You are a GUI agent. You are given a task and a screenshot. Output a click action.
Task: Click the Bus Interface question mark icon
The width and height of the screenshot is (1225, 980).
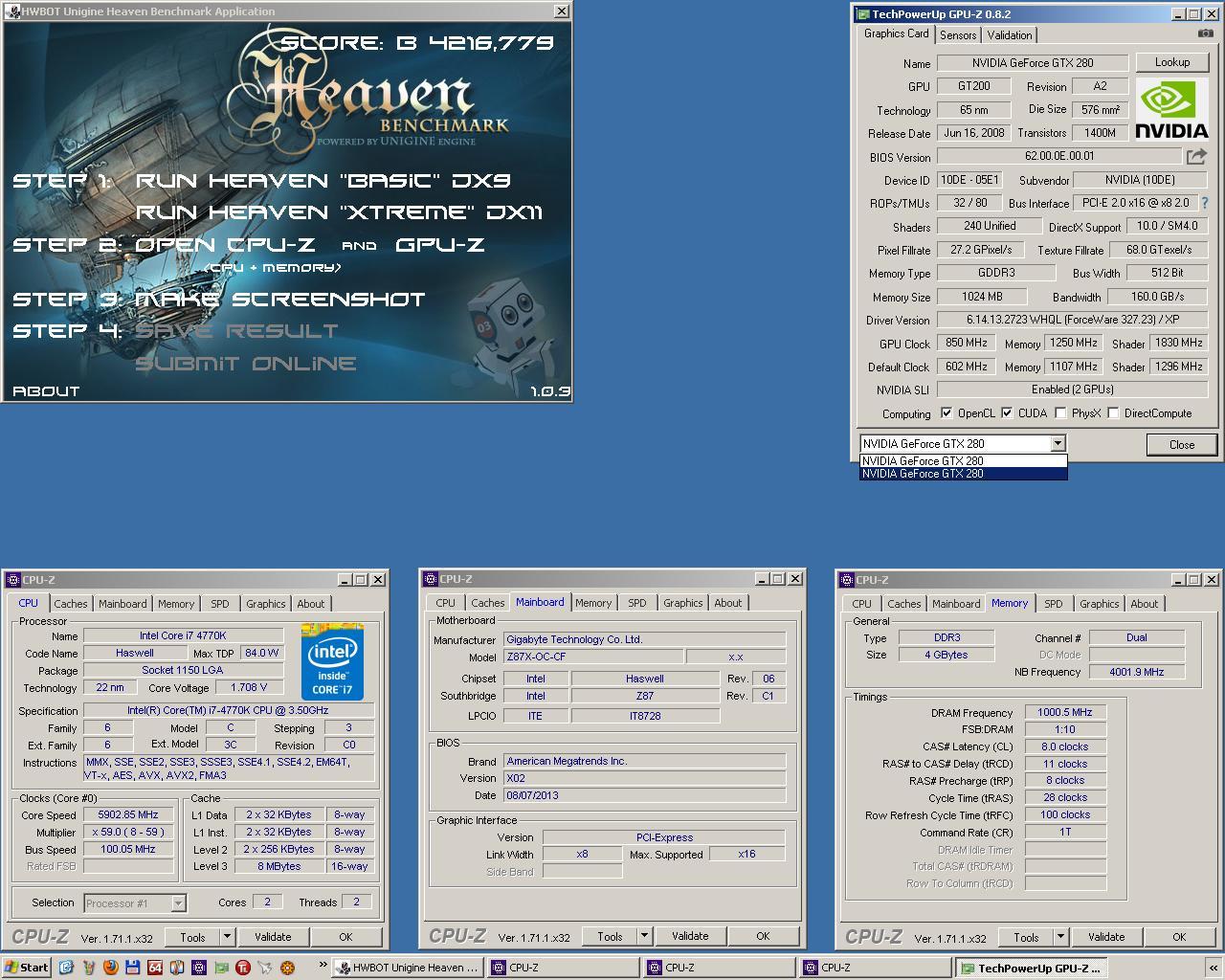pos(1204,203)
